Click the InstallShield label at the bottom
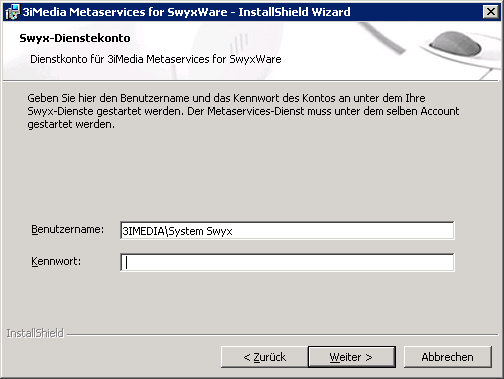 (x=35, y=333)
